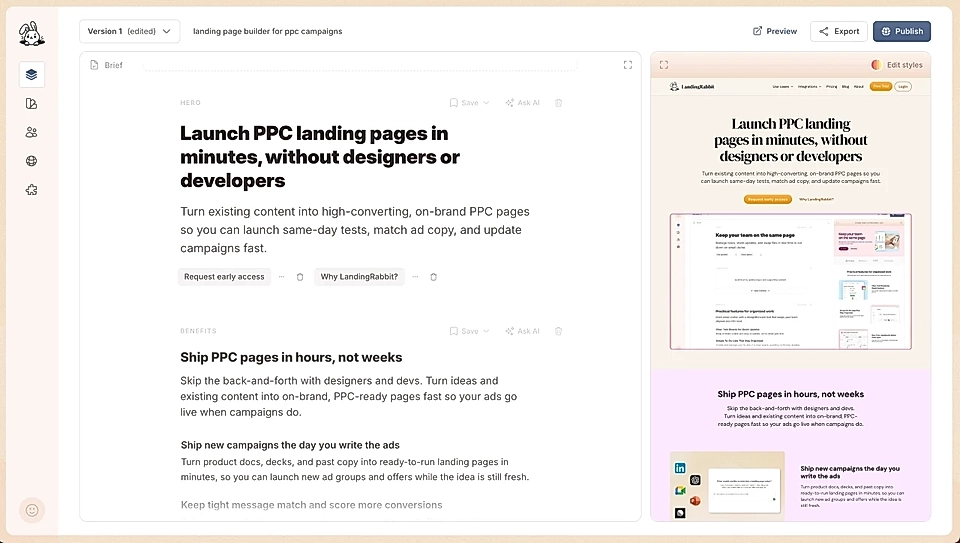Image resolution: width=960 pixels, height=543 pixels.
Task: Click the integrations image in preview
Action: 727,487
